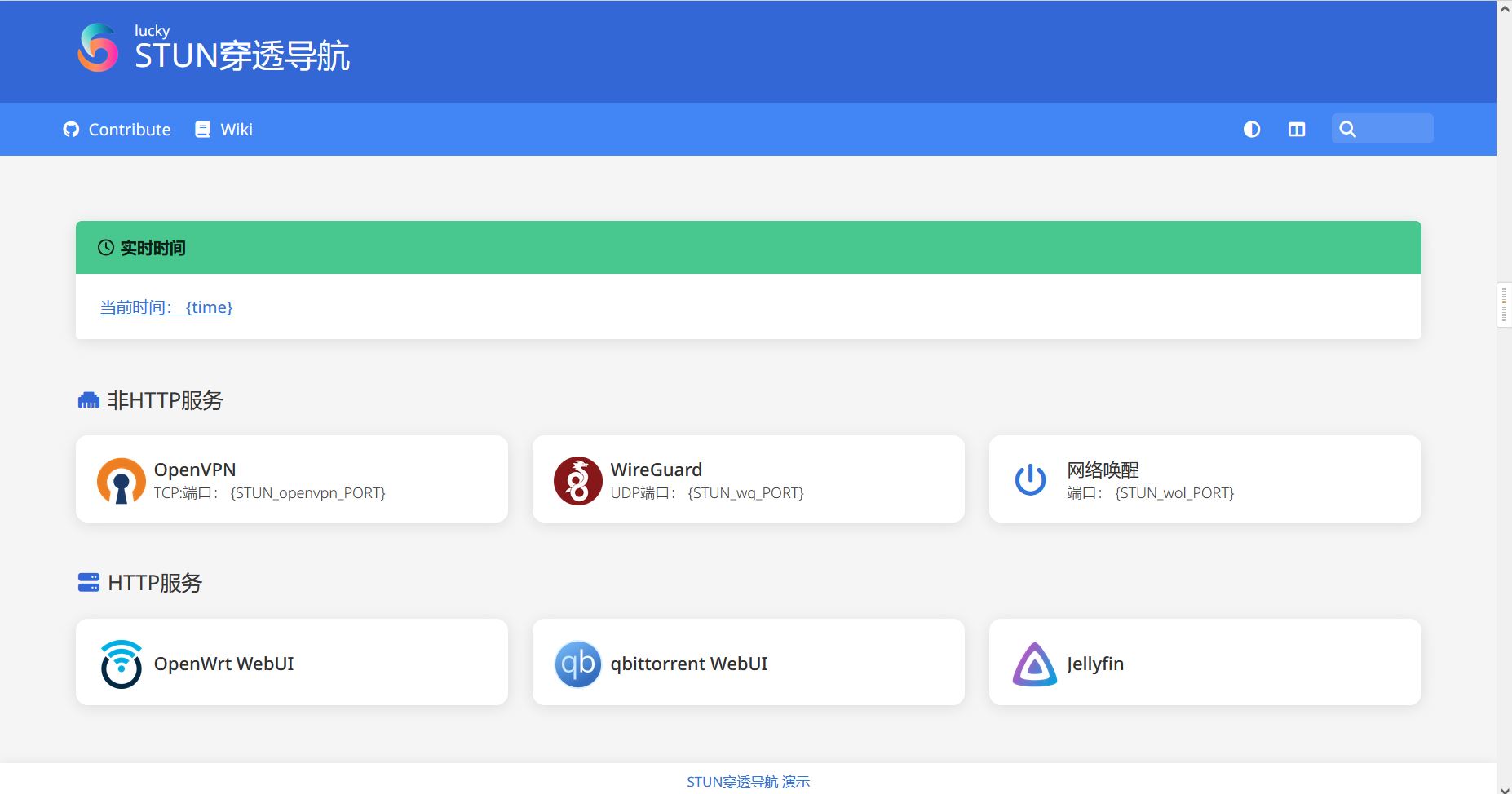Click the 实时时间 green panel header
The width and height of the screenshot is (1512, 794).
point(748,248)
